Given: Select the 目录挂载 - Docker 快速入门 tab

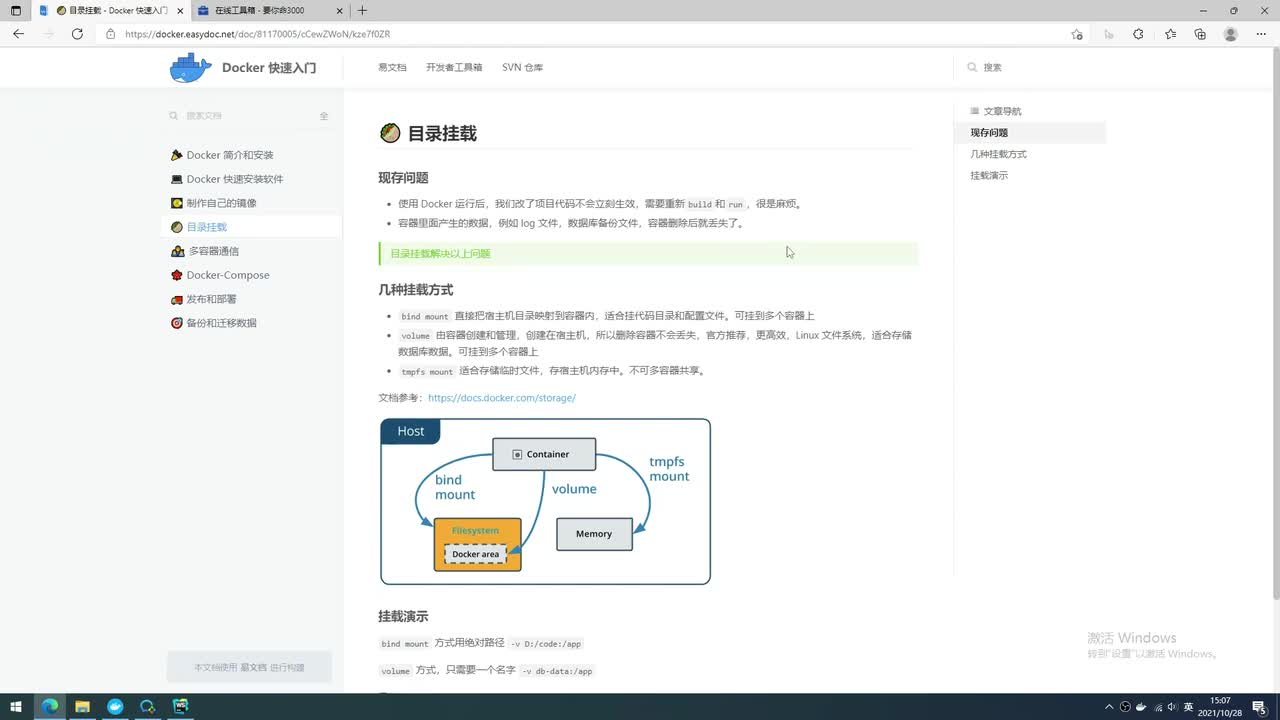Looking at the screenshot, I should coord(110,10).
